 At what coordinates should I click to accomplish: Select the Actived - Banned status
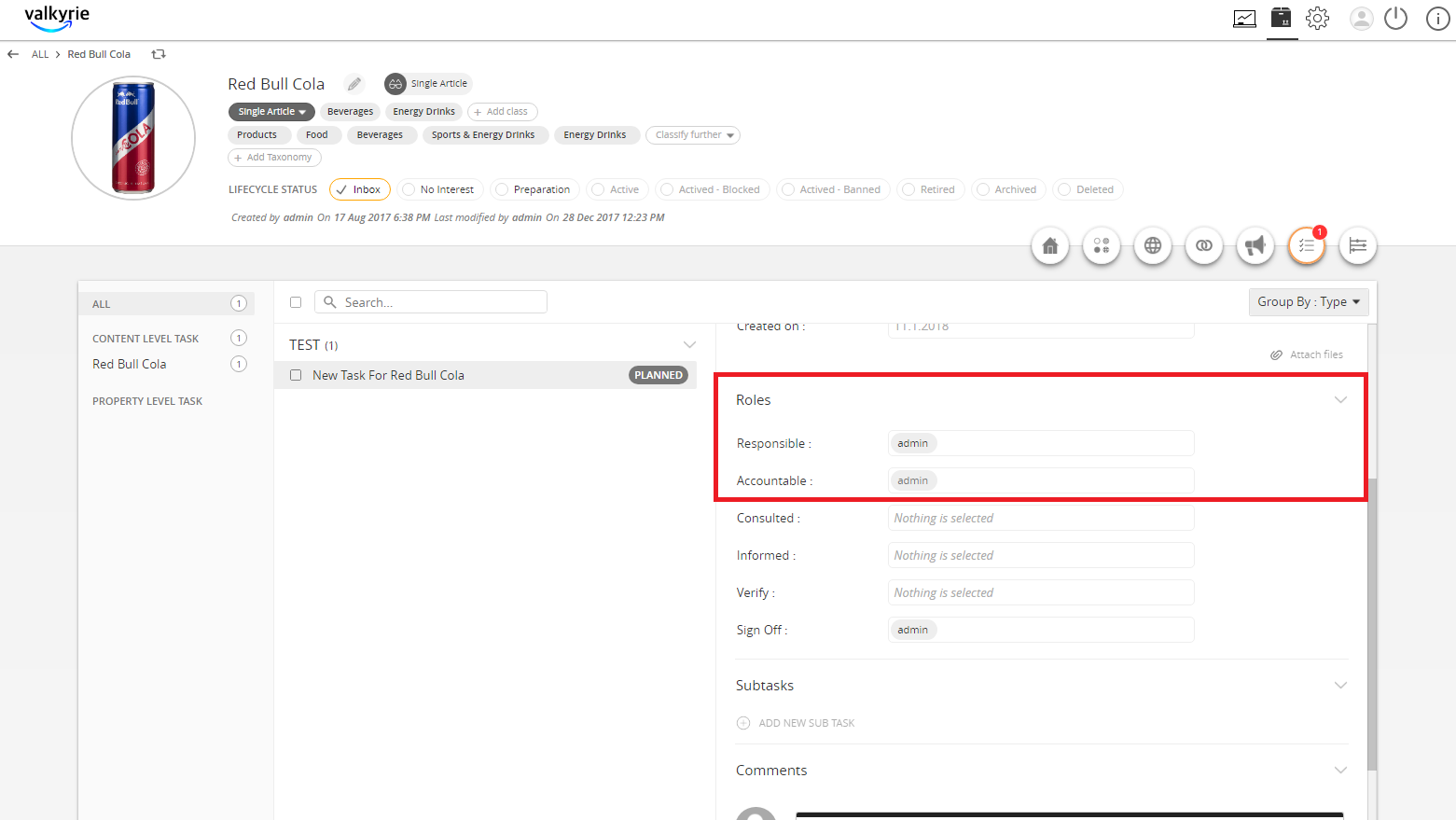pos(833,189)
